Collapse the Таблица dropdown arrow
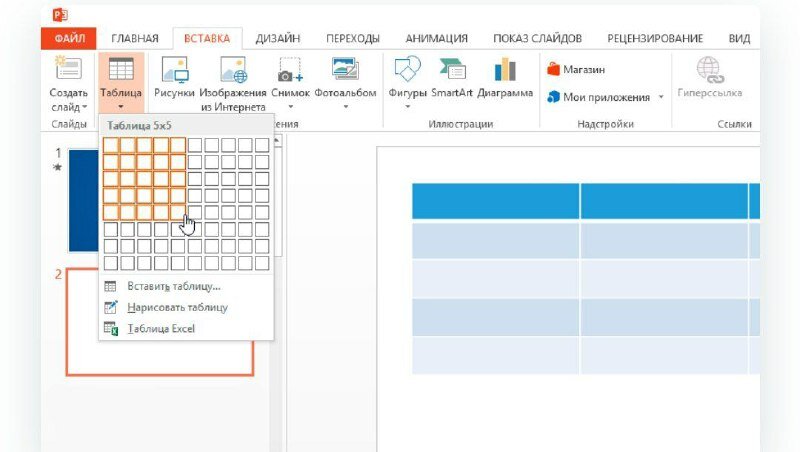 tap(121, 107)
